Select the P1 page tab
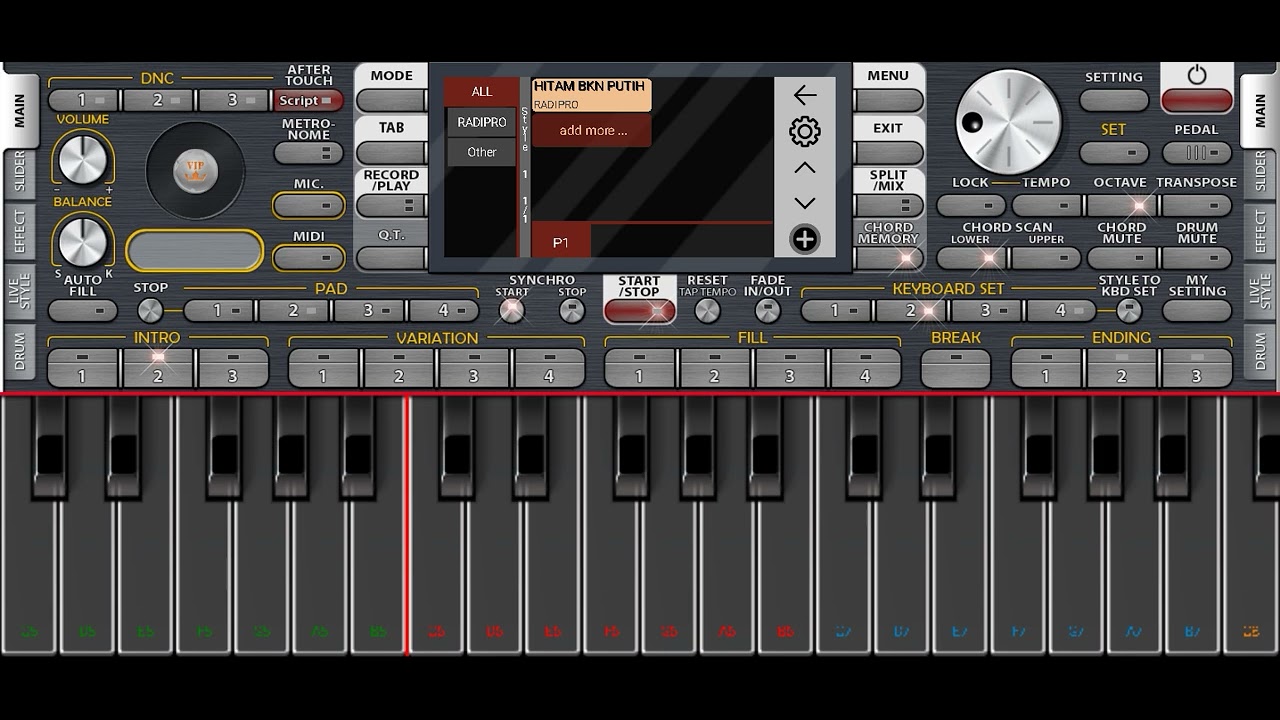The height and width of the screenshot is (720, 1280). [561, 242]
